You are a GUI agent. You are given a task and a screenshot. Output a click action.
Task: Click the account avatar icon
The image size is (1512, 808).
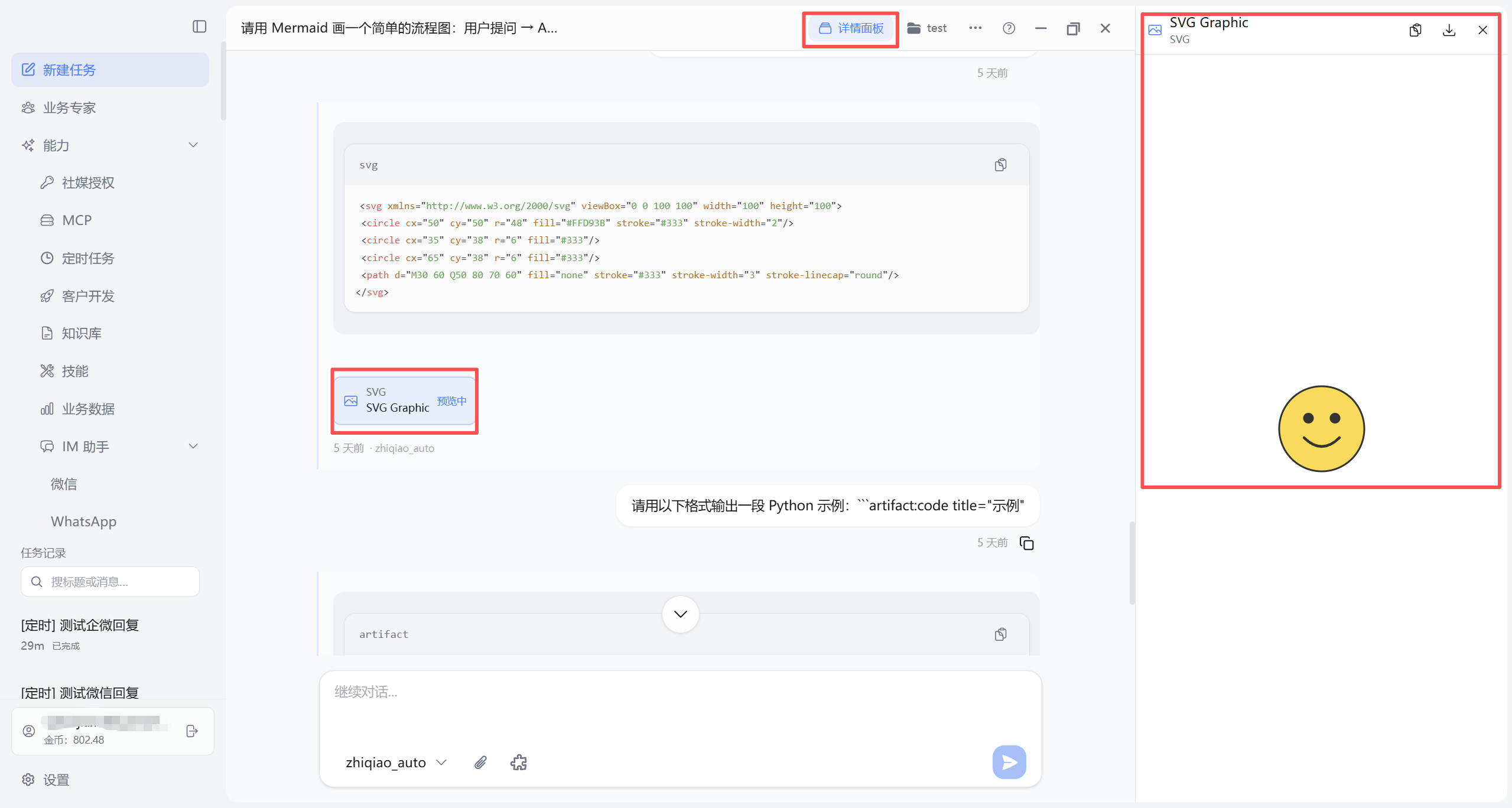(28, 731)
